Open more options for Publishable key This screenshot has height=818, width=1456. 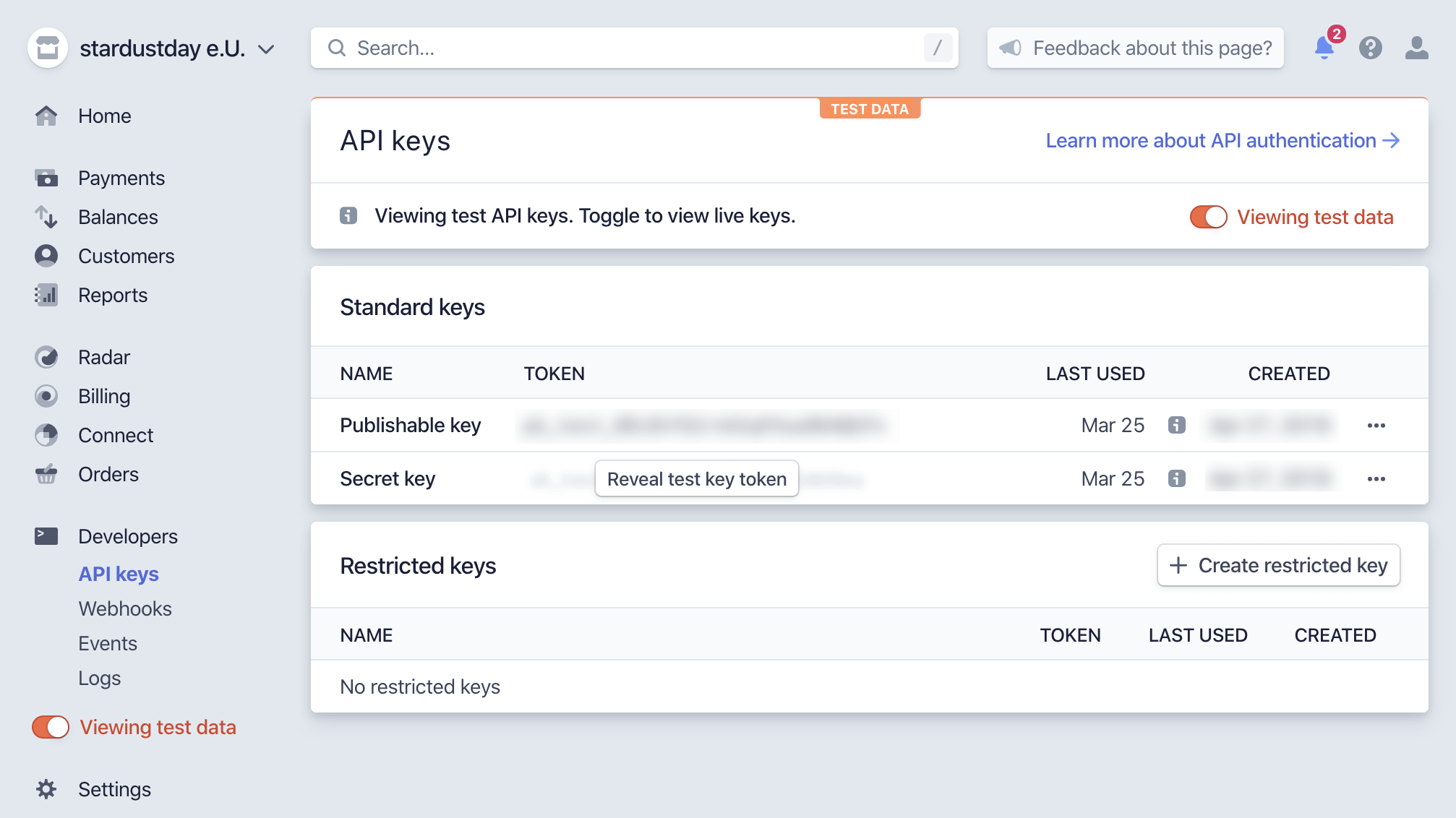coord(1376,425)
